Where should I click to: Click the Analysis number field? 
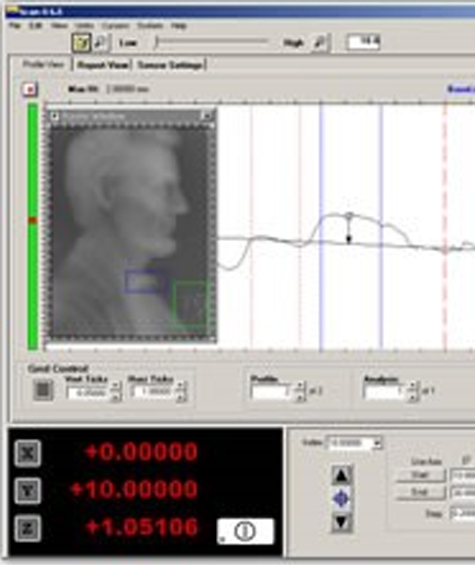[385, 392]
